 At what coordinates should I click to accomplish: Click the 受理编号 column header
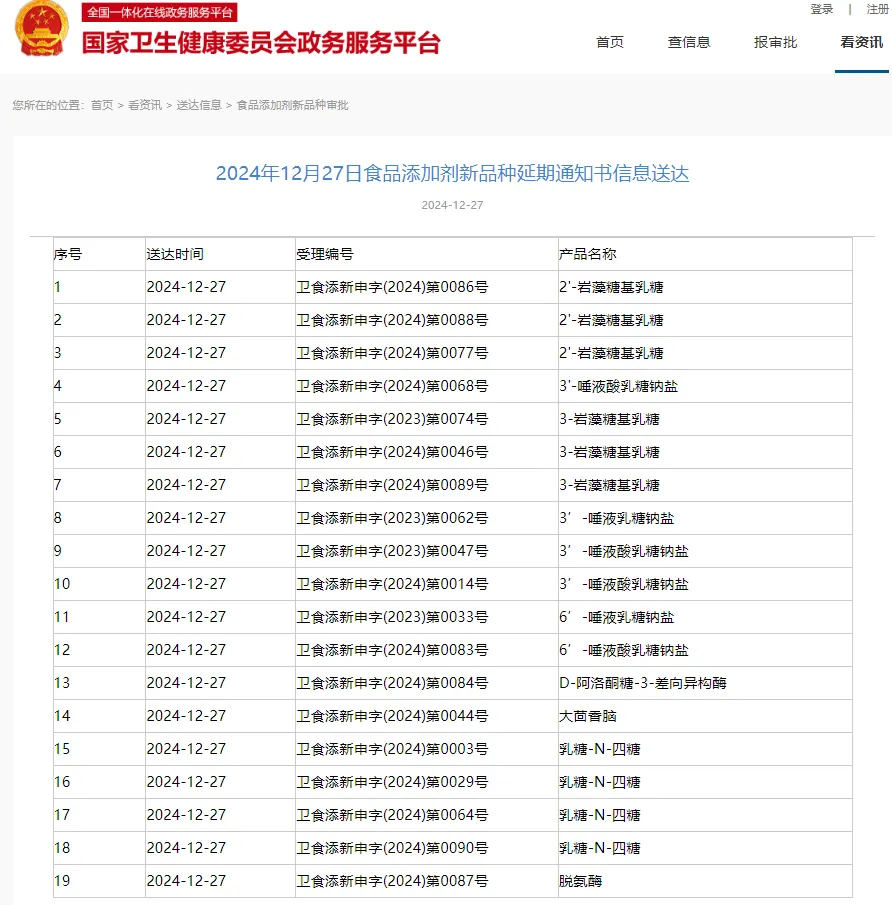click(324, 254)
